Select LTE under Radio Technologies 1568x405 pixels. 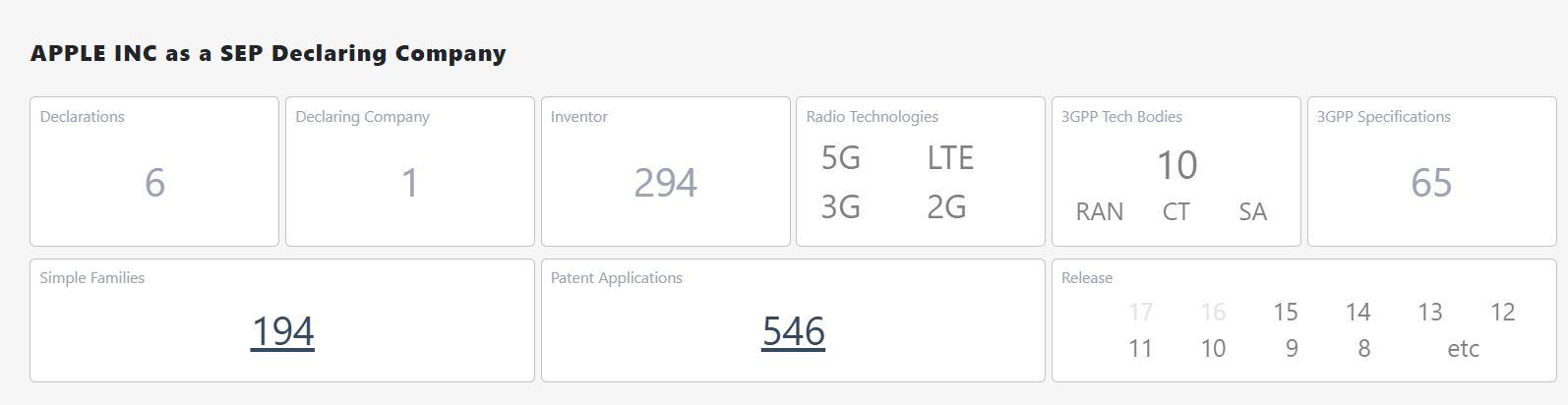949,158
